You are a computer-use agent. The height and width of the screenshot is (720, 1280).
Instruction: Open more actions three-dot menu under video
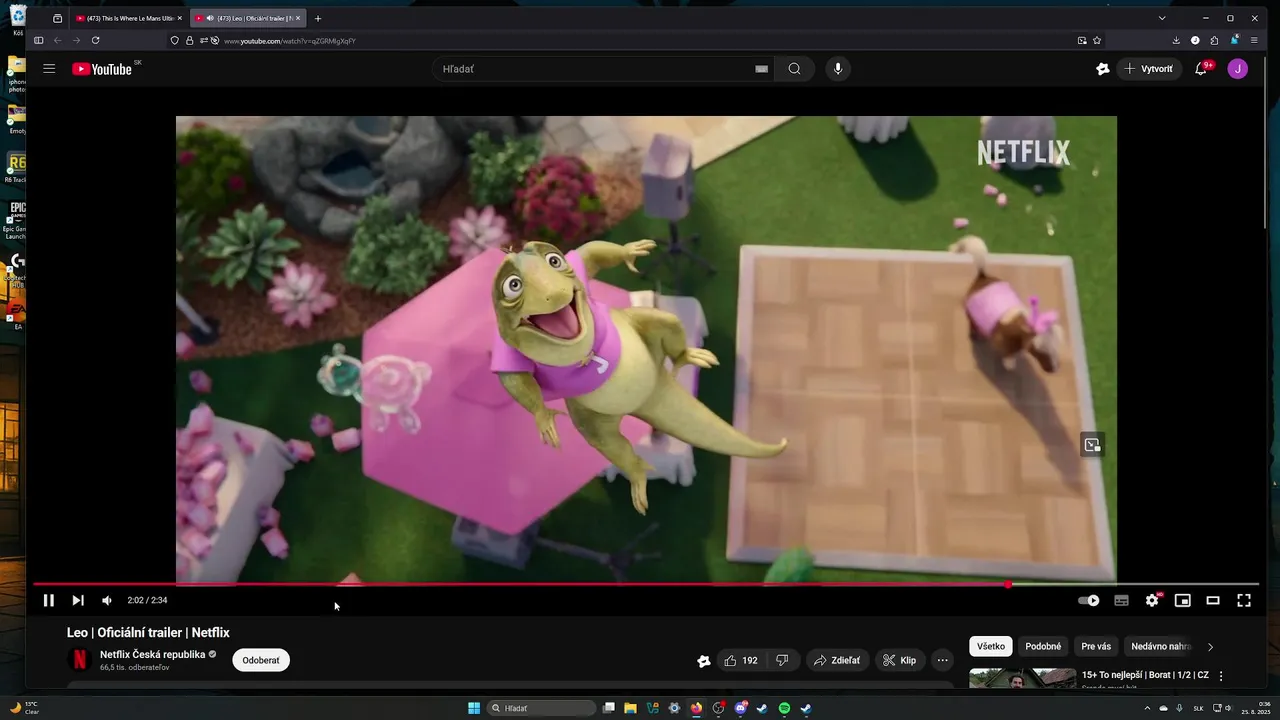(942, 660)
